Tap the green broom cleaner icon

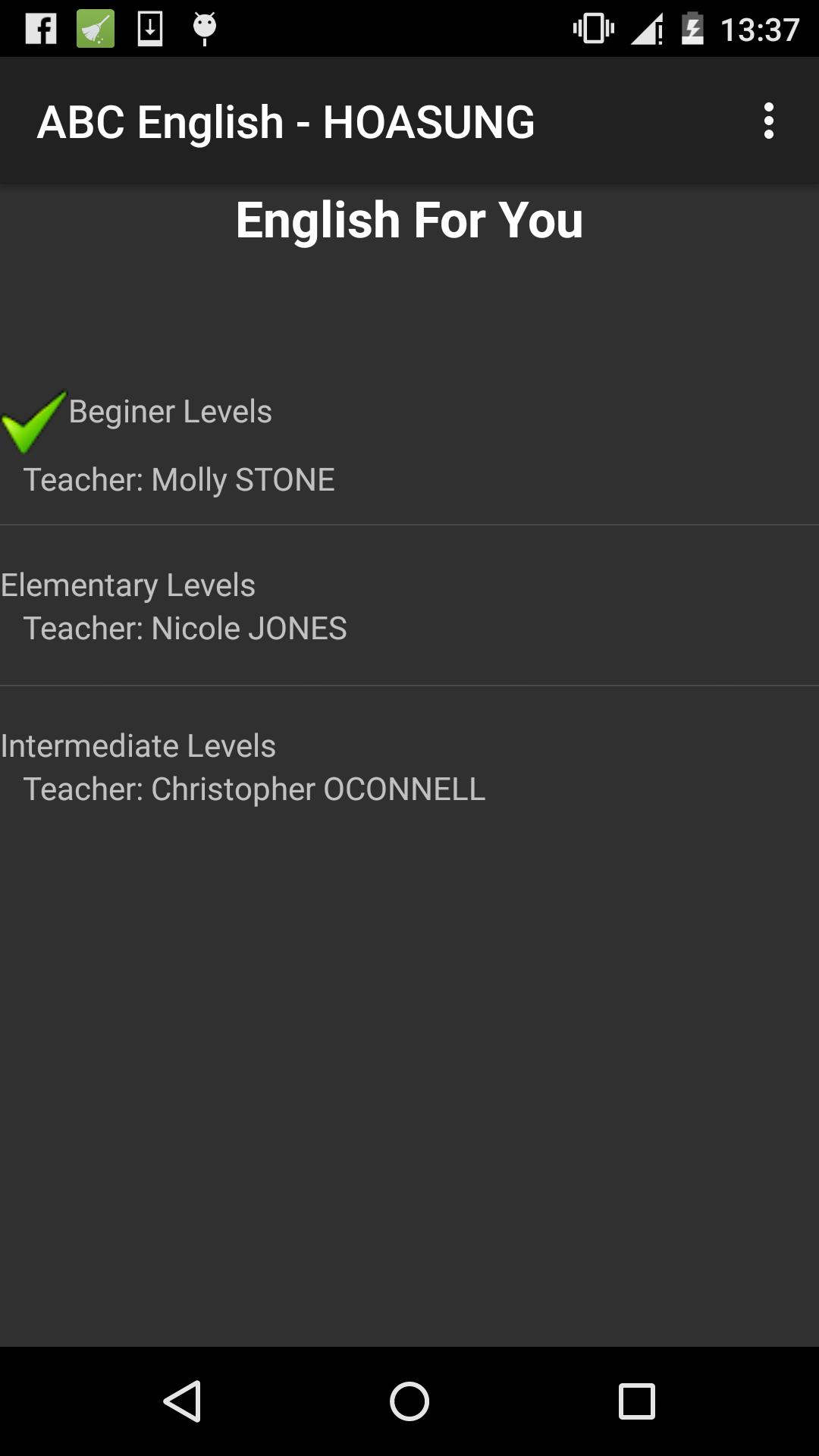pos(96,29)
